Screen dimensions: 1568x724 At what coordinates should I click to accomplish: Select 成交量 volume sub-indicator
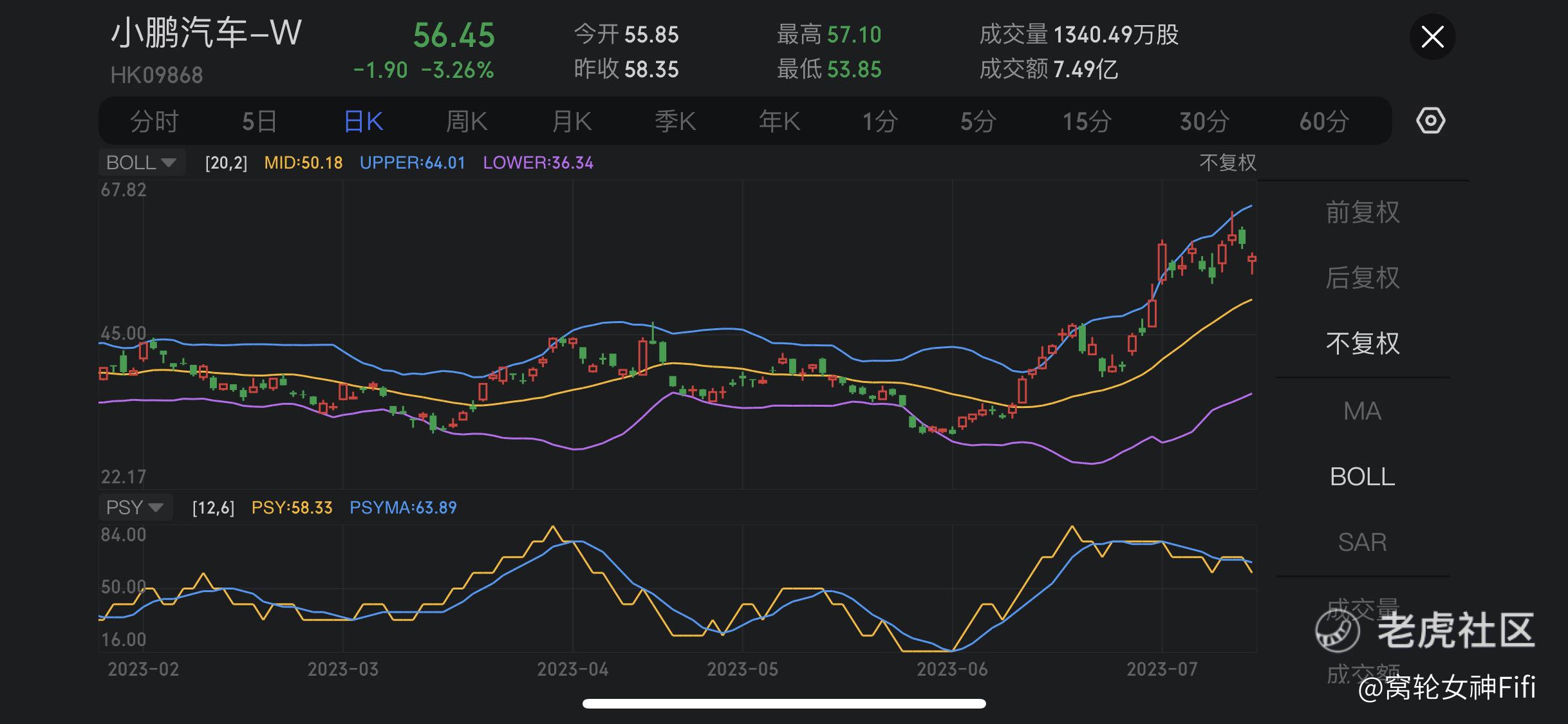point(1363,608)
